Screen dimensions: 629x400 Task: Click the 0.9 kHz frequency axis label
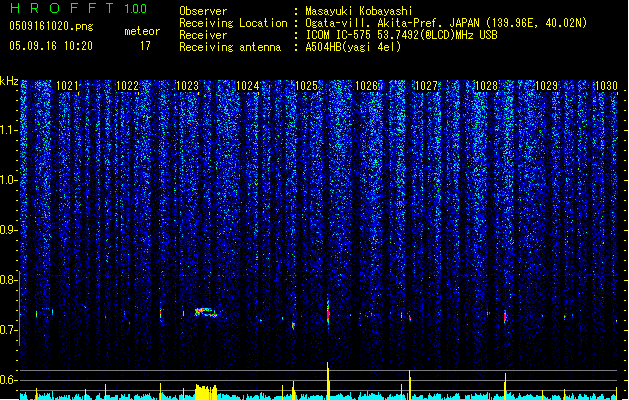click(8, 230)
